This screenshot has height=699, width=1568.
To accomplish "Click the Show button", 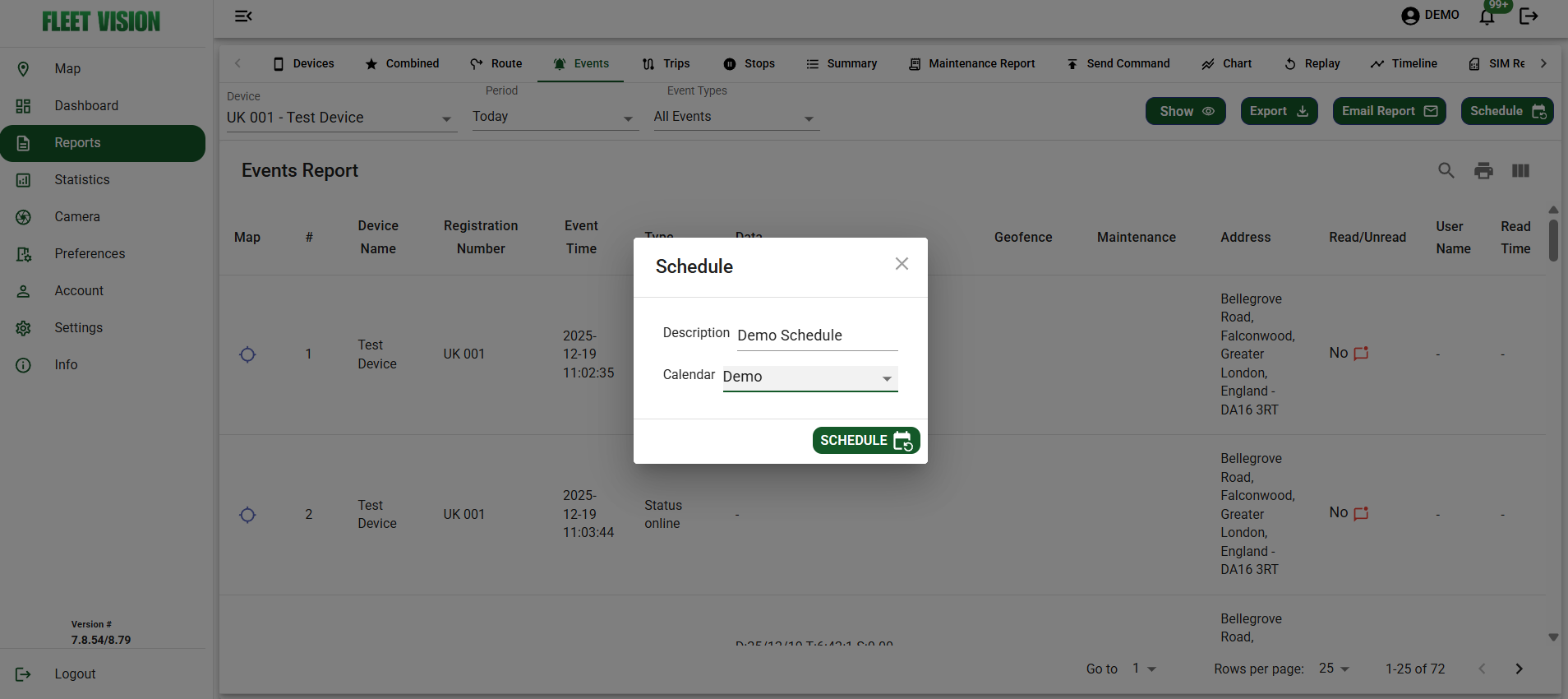I will (1186, 111).
